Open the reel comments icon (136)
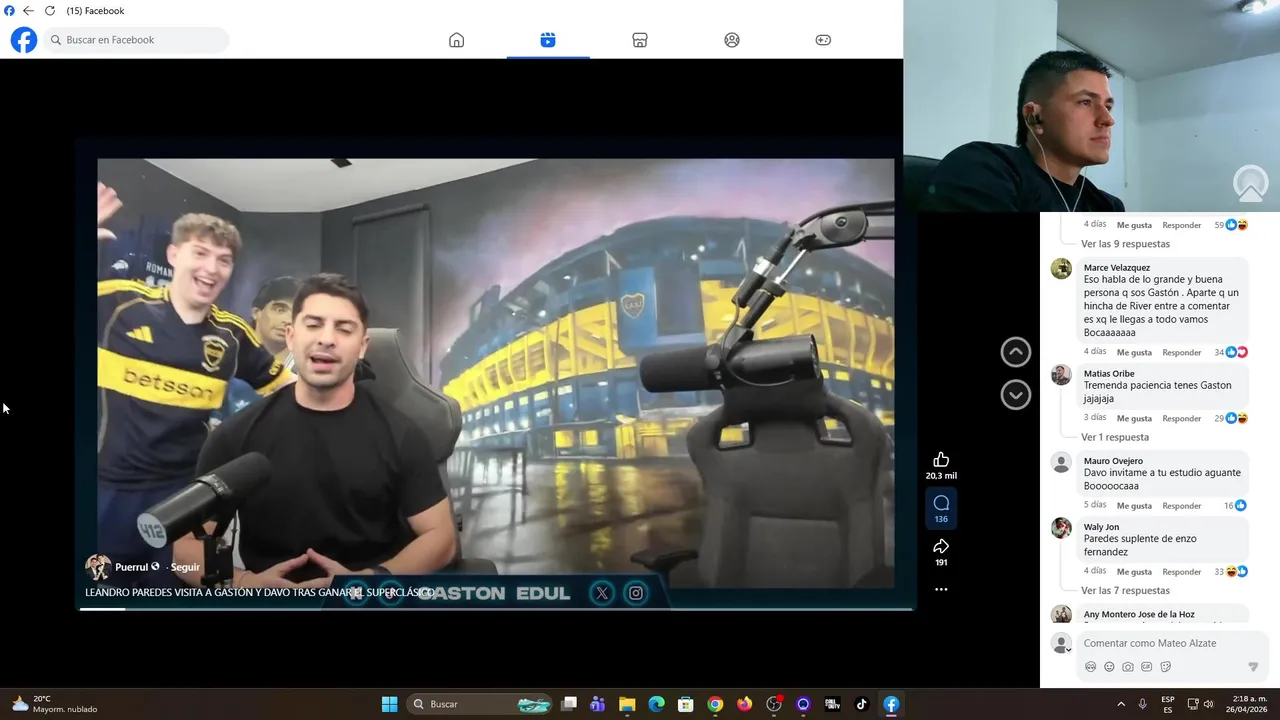 click(941, 503)
